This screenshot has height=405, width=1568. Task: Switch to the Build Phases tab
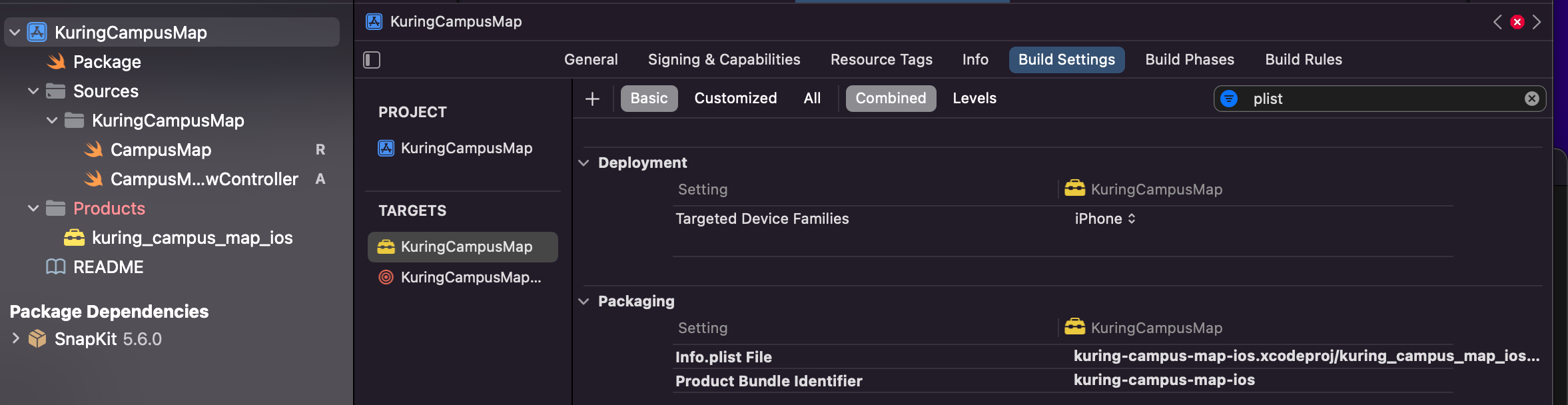click(1189, 60)
